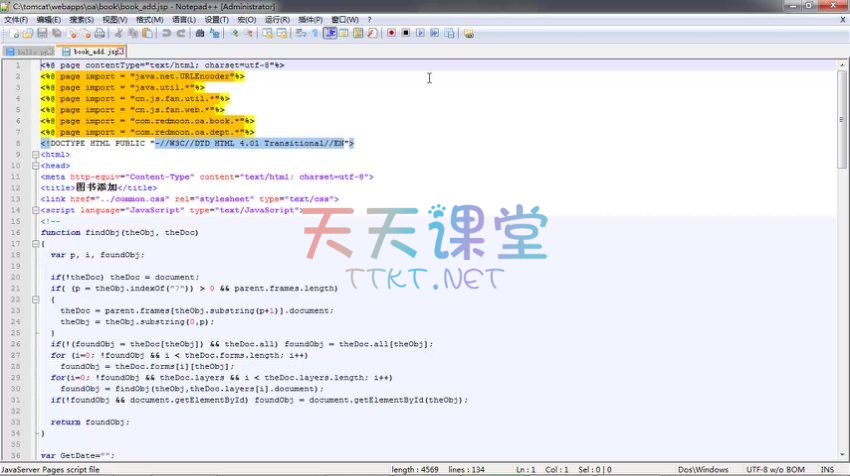Collapse the <html> fold marker in the margin
850x476 pixels.
point(36,155)
